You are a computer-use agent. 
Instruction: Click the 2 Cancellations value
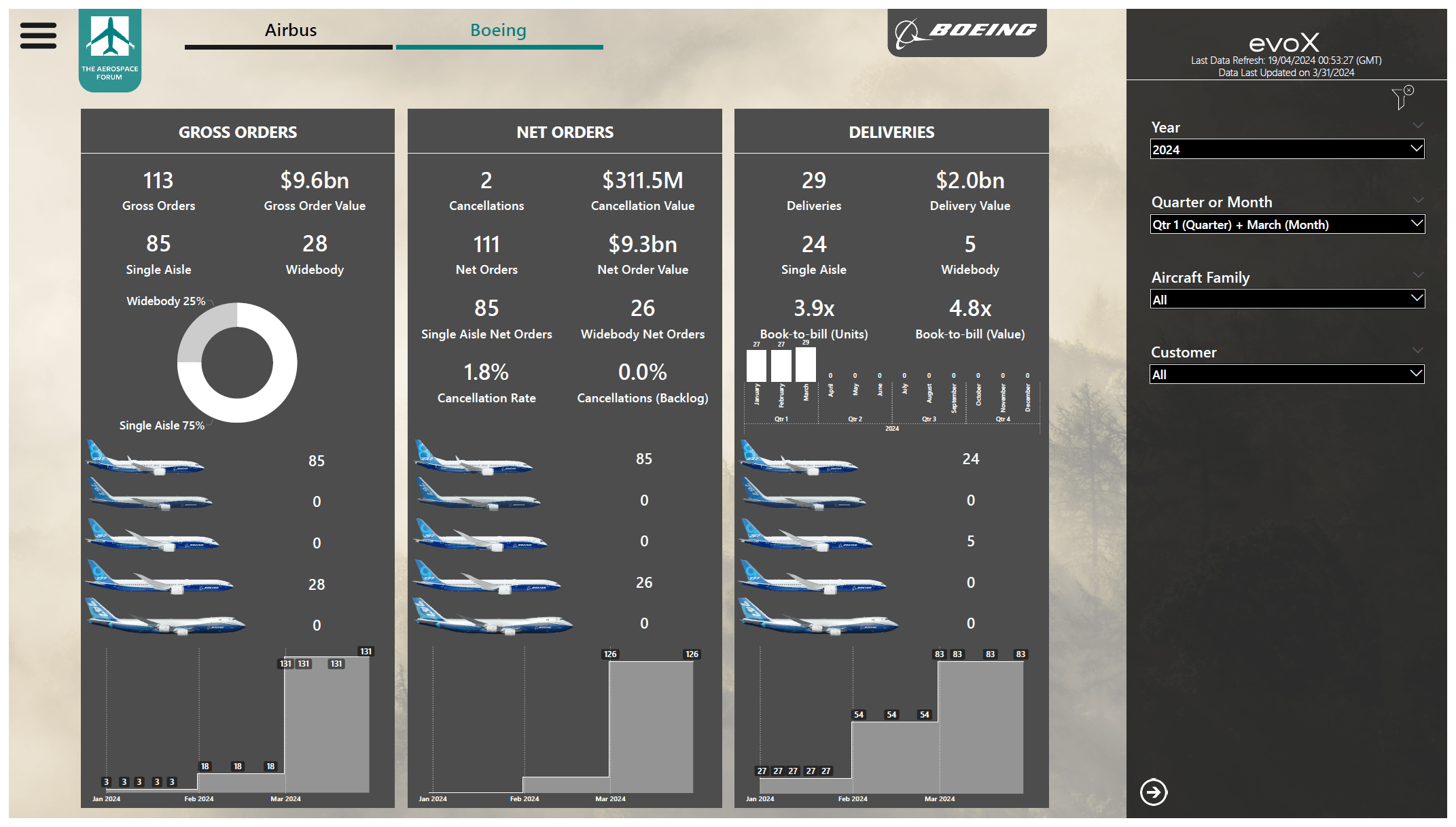[486, 181]
